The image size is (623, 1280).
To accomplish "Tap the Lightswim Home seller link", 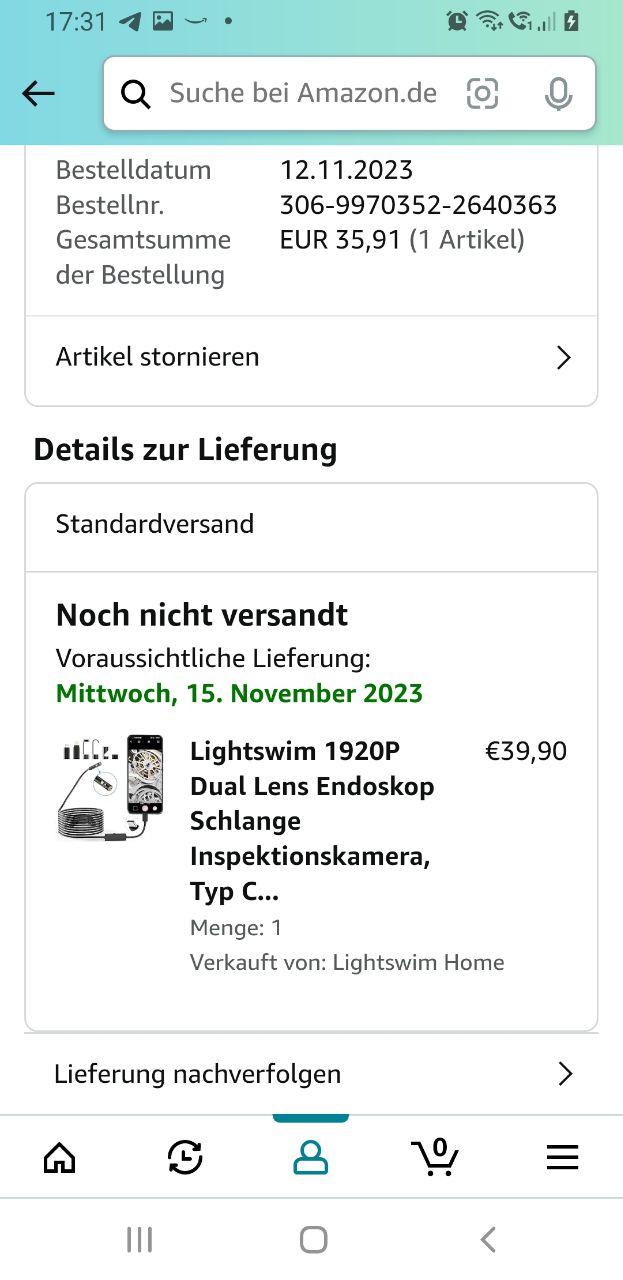I will (418, 963).
